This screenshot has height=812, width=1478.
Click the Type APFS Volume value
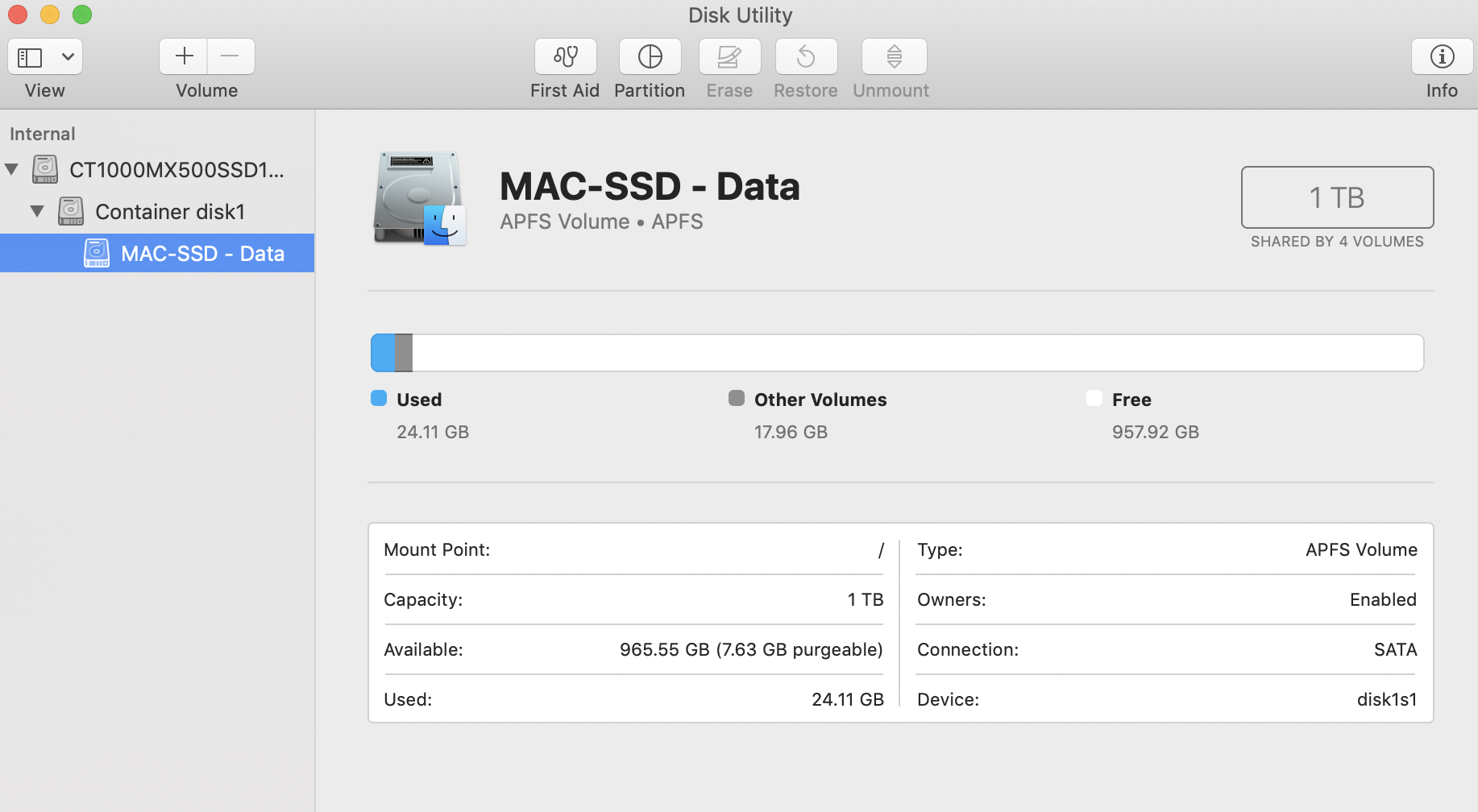1361,549
